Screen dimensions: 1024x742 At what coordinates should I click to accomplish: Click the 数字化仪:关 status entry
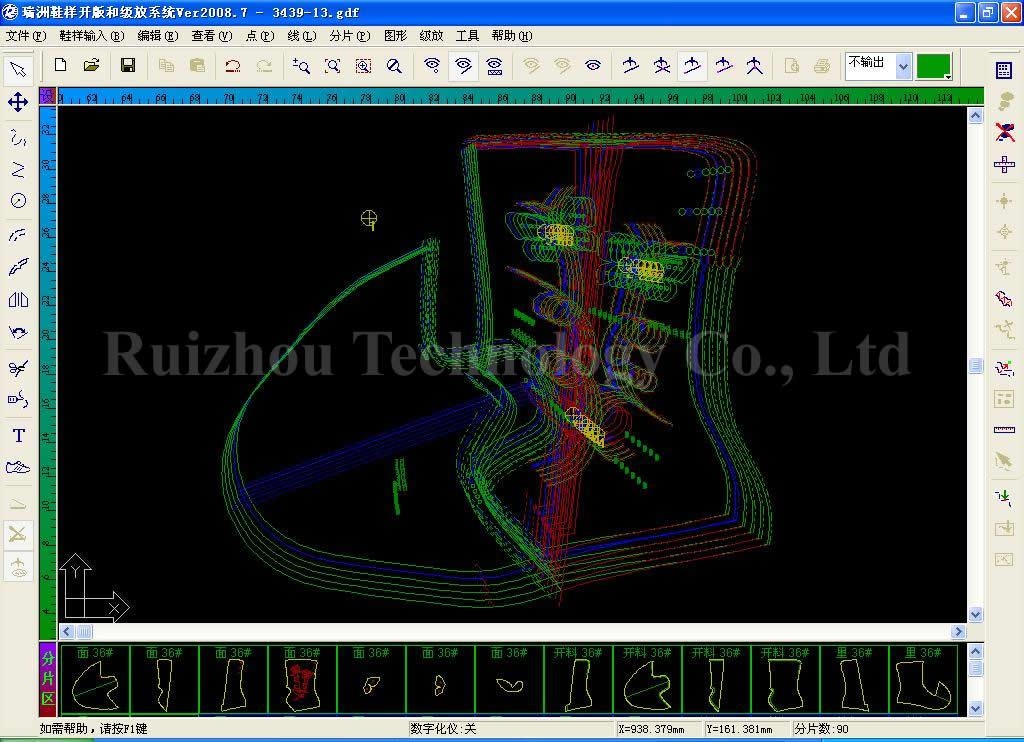click(443, 728)
